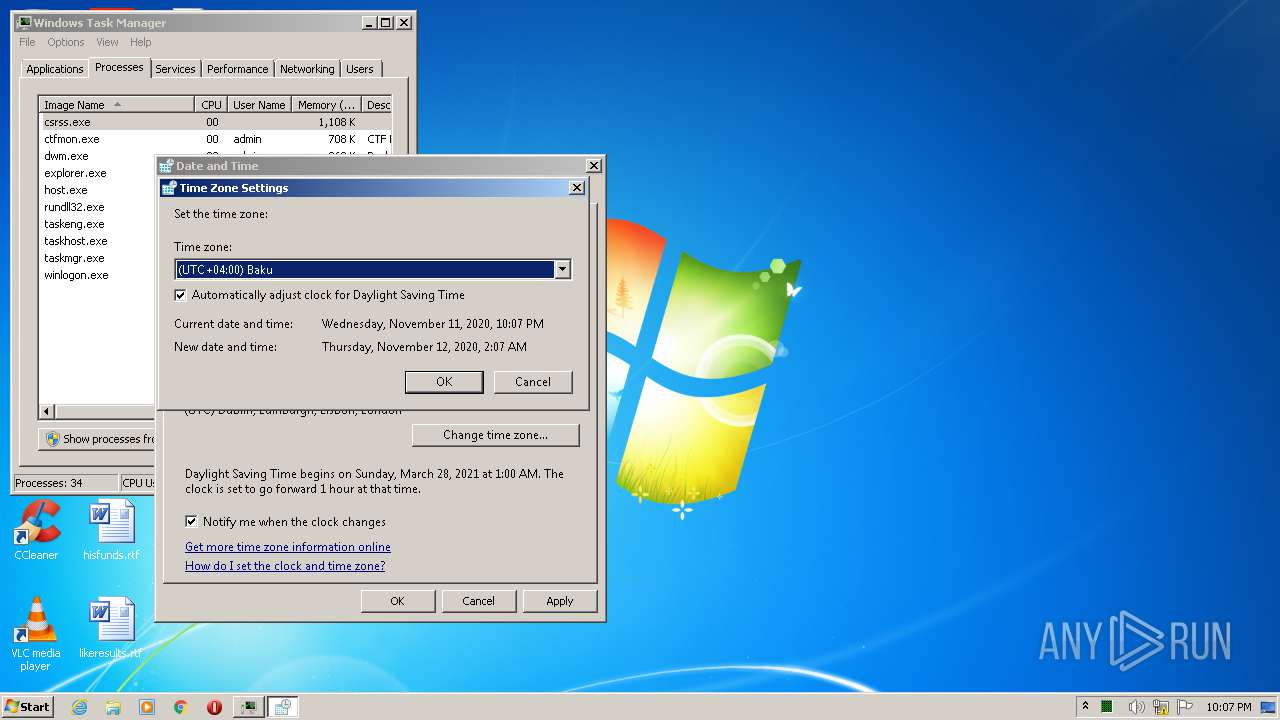
Task: Open the View menu in Task Manager
Action: click(x=107, y=42)
